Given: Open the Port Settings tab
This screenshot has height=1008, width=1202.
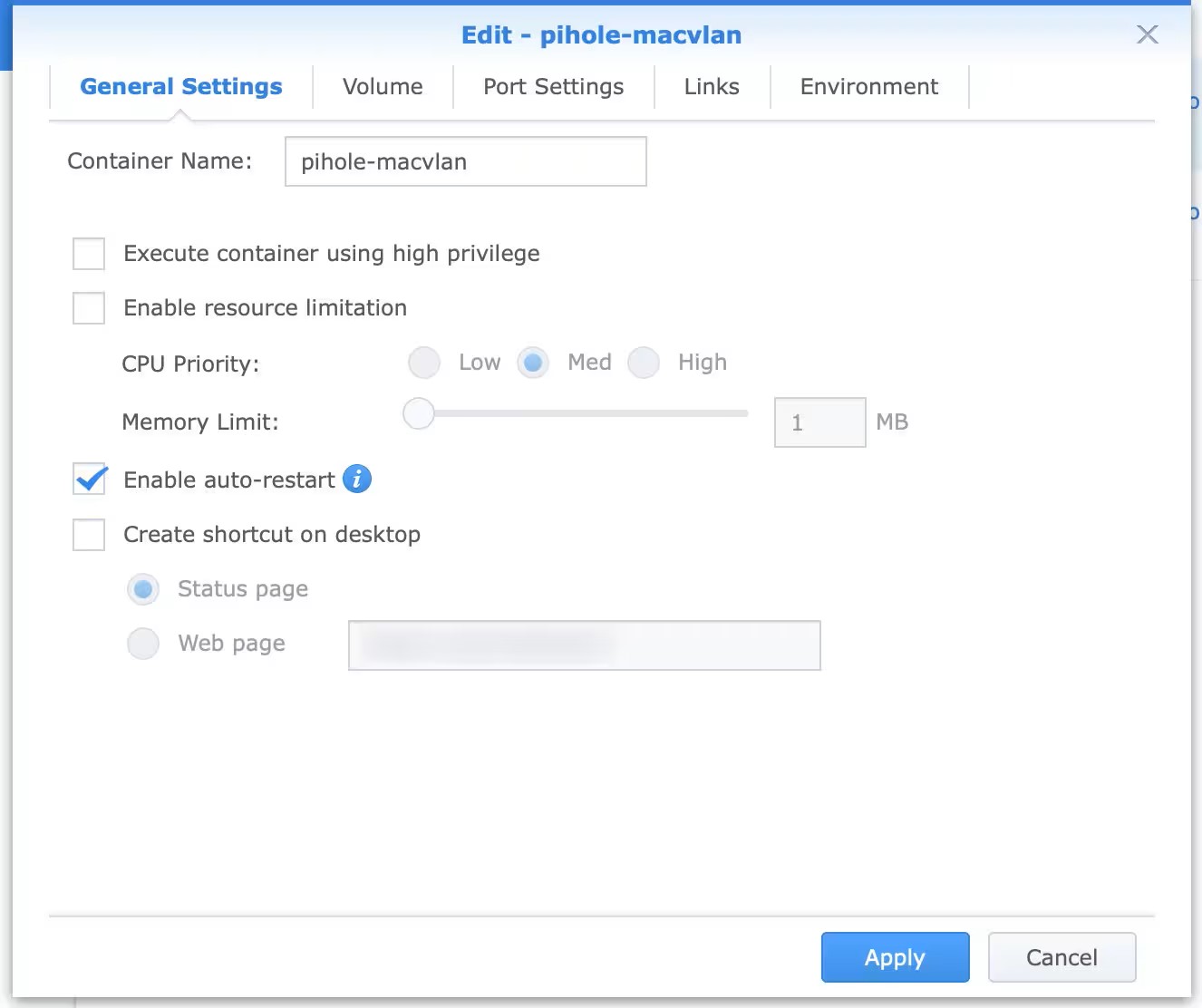Looking at the screenshot, I should click(x=553, y=87).
